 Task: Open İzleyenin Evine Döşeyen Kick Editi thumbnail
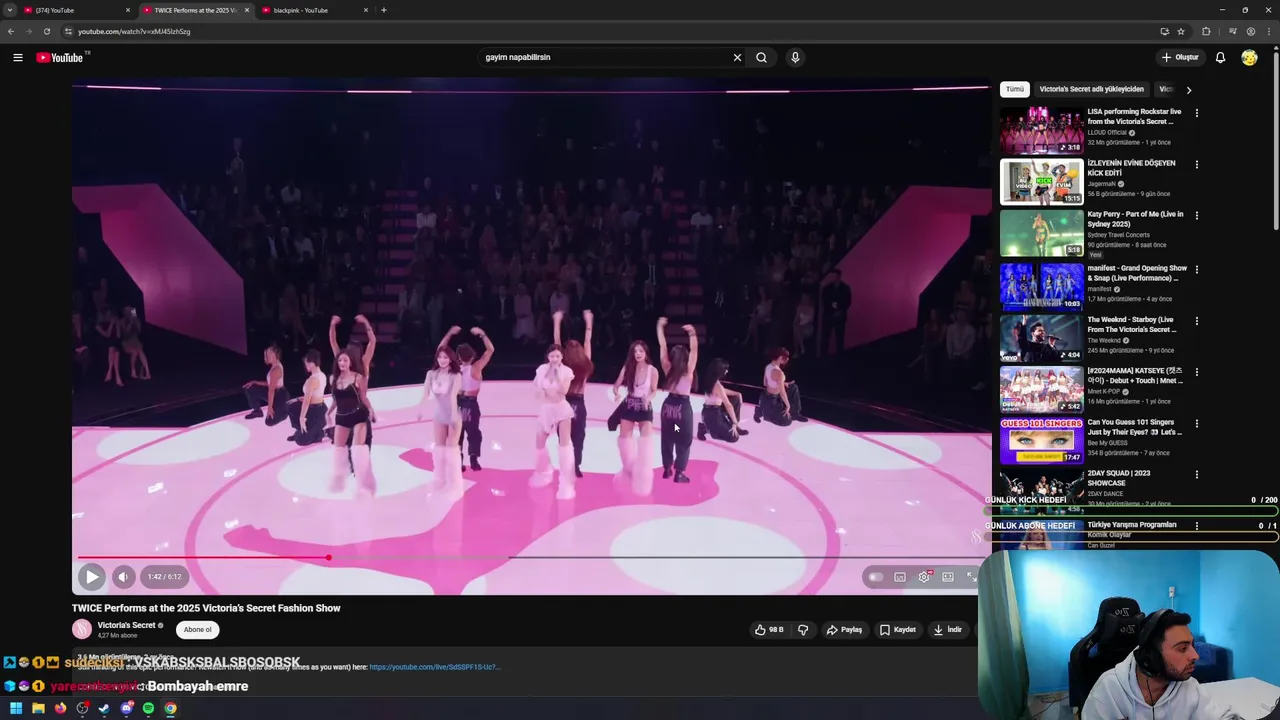coord(1041,181)
